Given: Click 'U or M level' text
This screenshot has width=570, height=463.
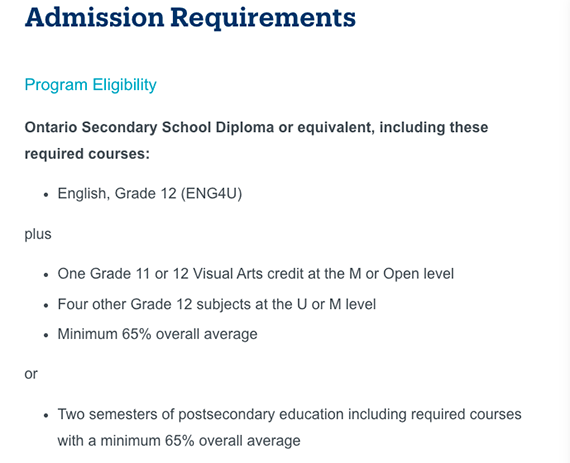Looking at the screenshot, I should (336, 305).
